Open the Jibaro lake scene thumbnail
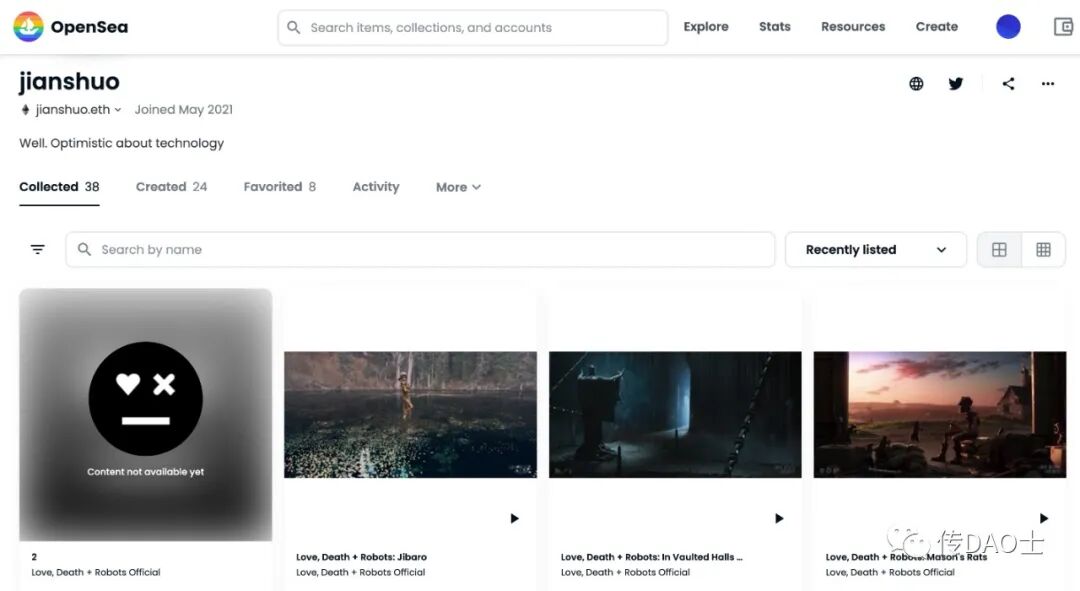The image size is (1080, 591). [410, 415]
